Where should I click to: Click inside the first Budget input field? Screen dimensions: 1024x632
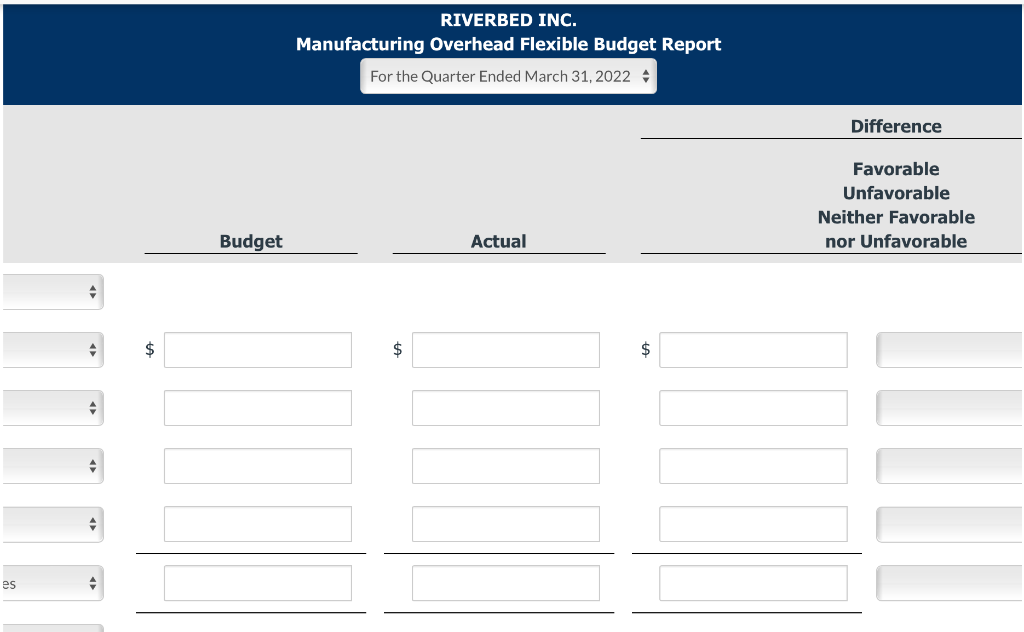257,349
